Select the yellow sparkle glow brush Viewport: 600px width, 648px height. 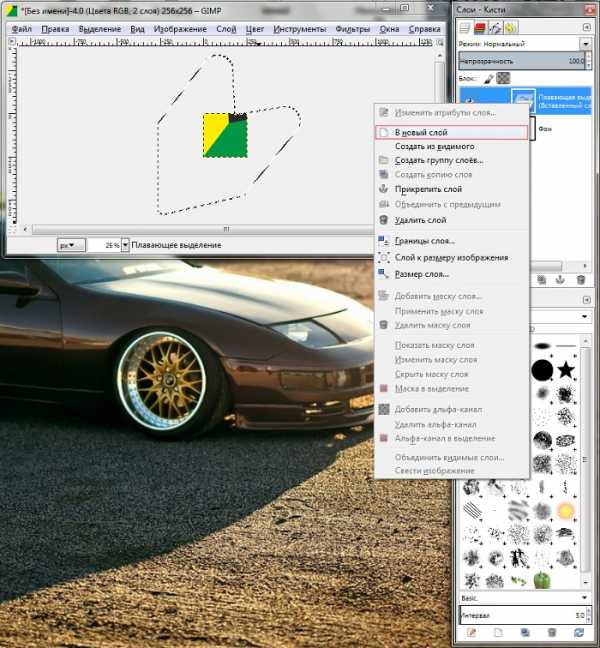[565, 511]
